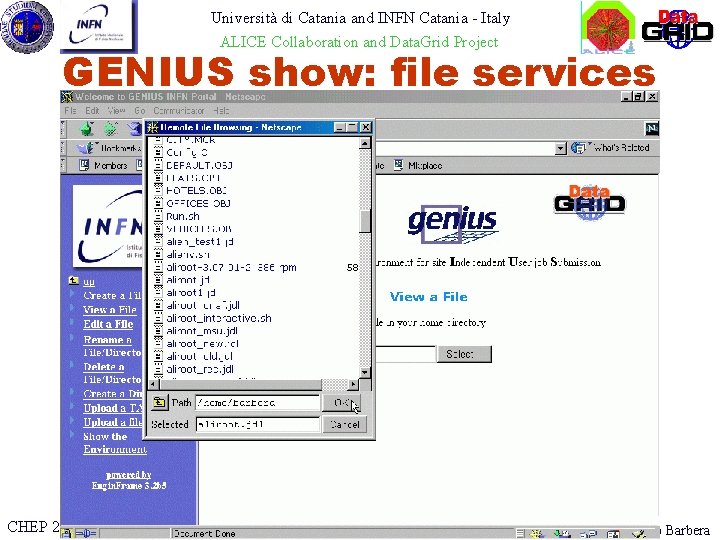Click the horizontal scroll-right arrow

353,384
